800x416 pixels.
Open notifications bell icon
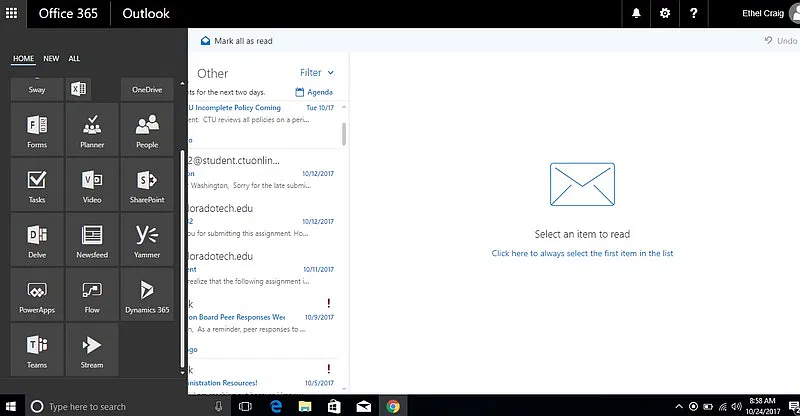pos(636,13)
